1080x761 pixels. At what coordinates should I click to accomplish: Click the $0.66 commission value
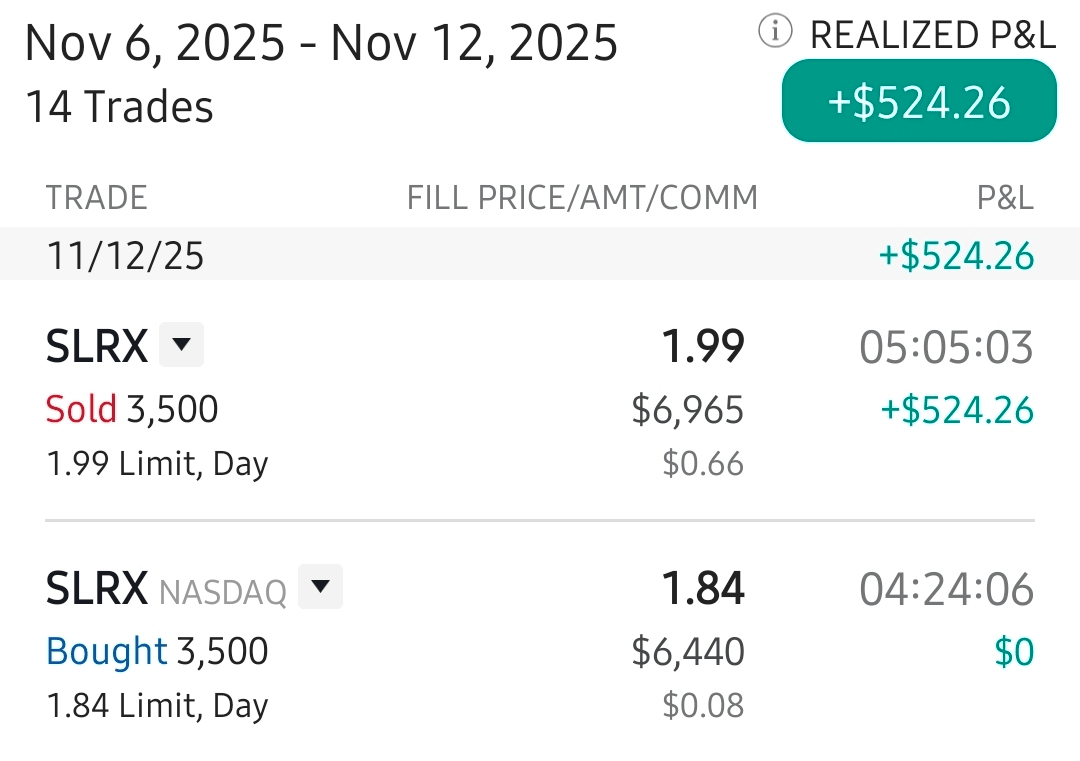(703, 463)
